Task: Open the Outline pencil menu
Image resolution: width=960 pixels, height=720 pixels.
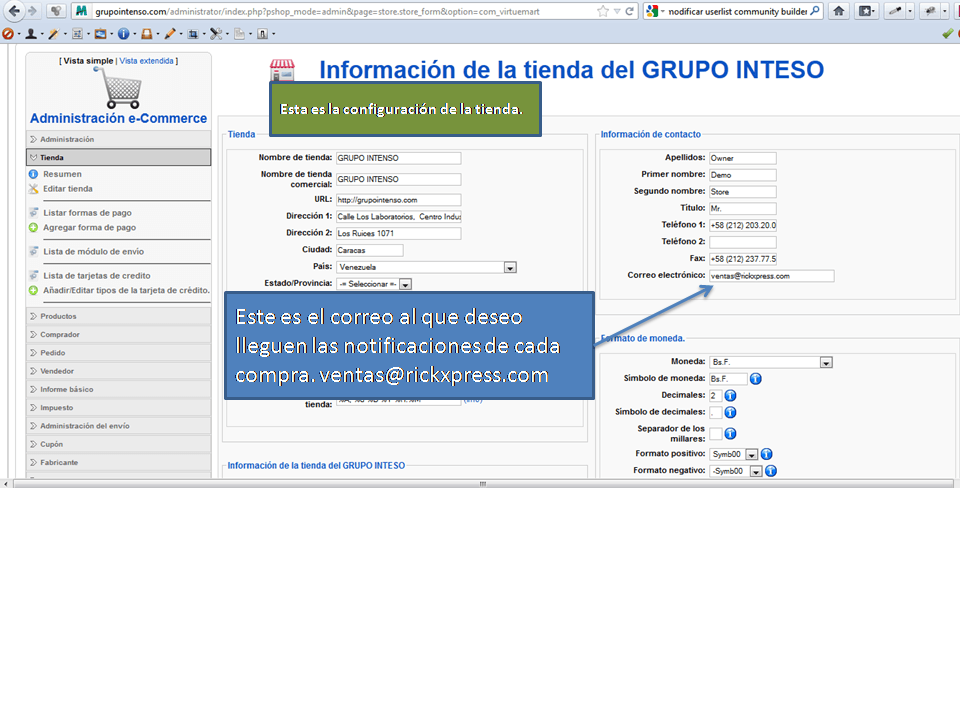Action: (x=170, y=34)
